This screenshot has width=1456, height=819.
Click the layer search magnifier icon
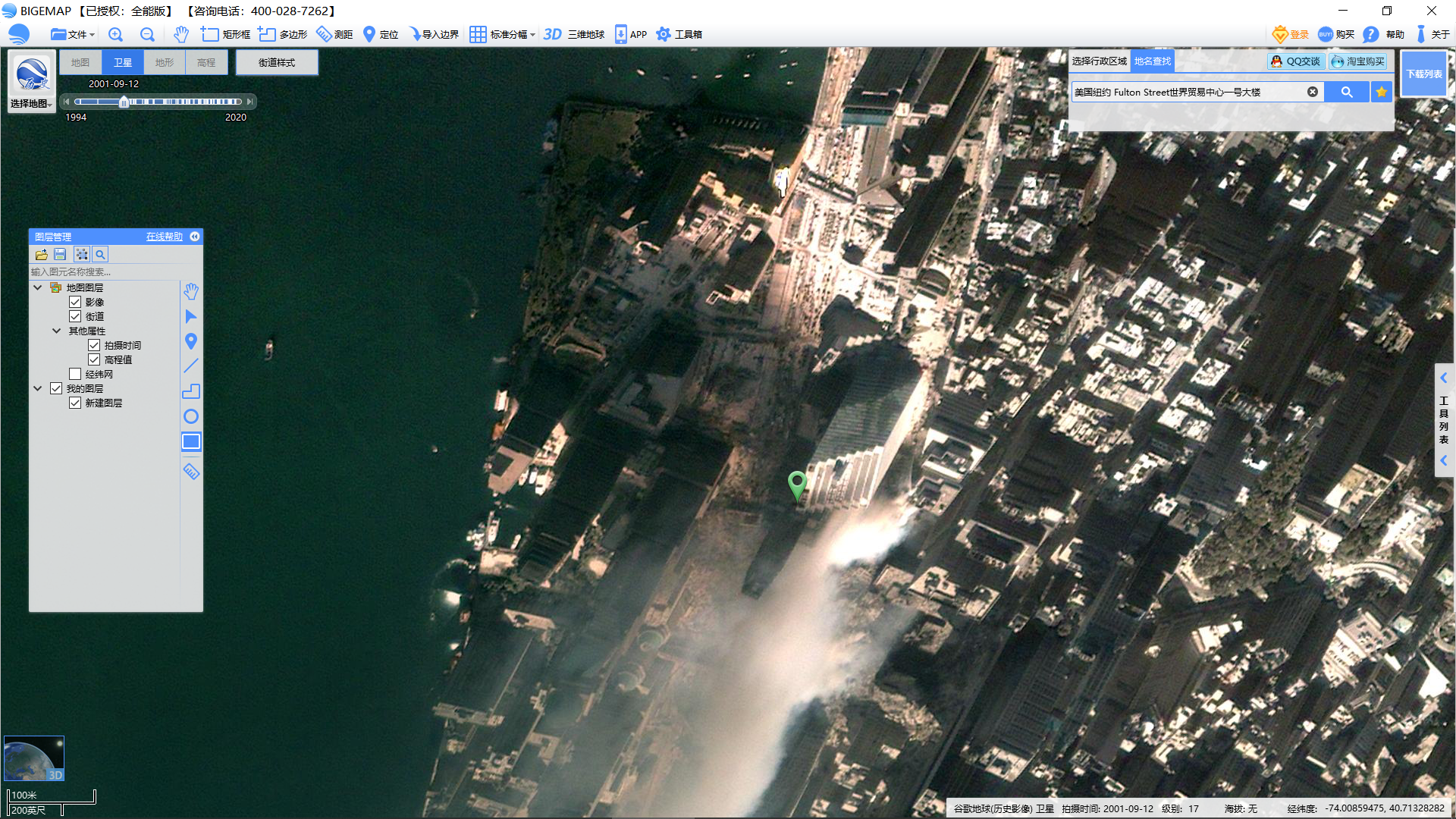pyautogui.click(x=100, y=255)
